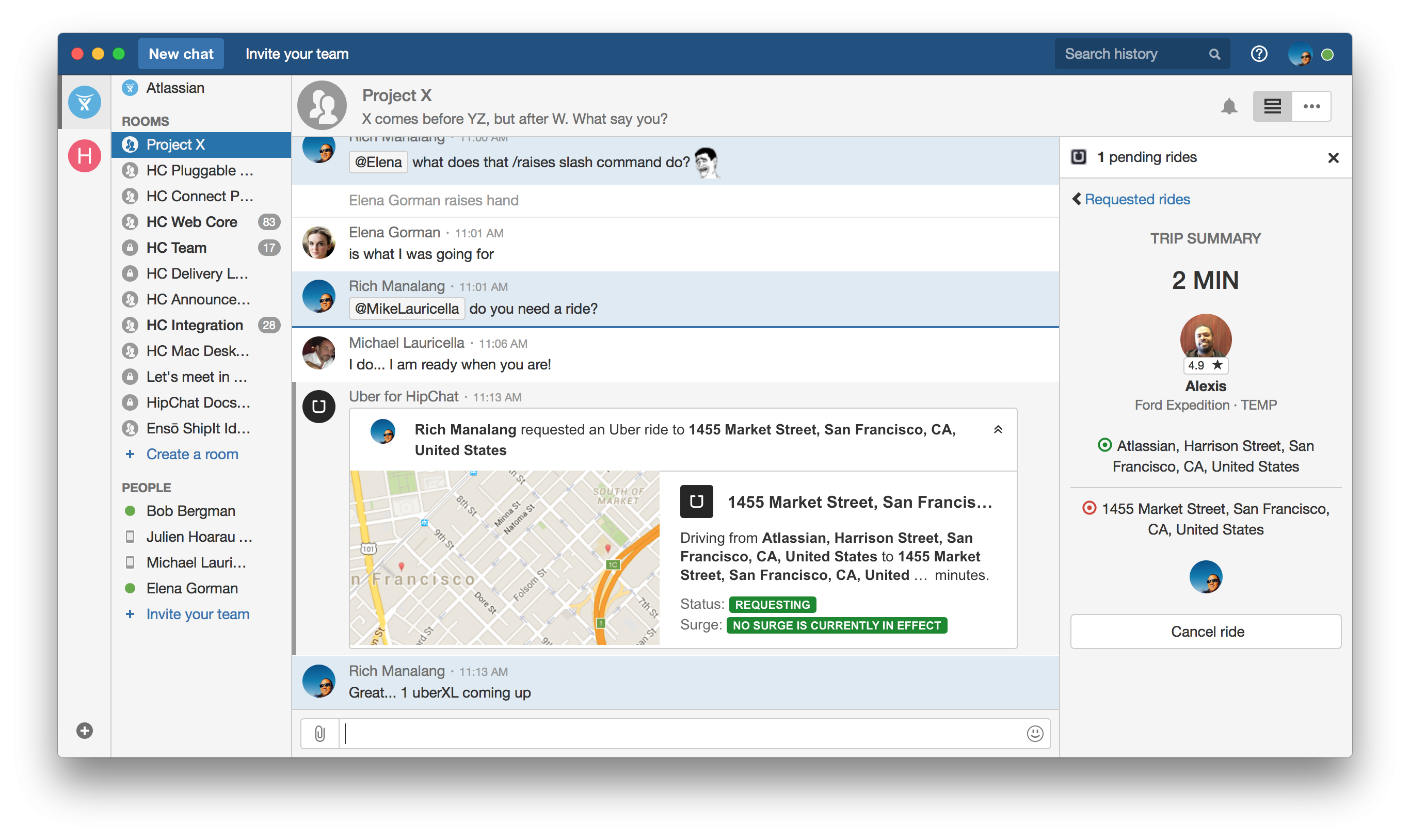Open the HC Web Core room
Image resolution: width=1410 pixels, height=840 pixels.
pos(201,222)
